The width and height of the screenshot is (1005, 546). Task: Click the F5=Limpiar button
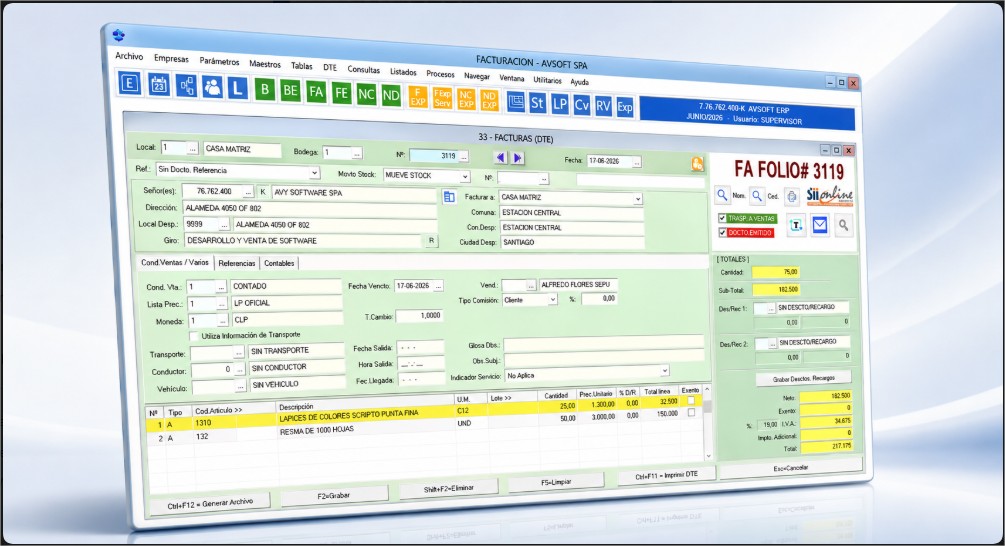pos(556,481)
